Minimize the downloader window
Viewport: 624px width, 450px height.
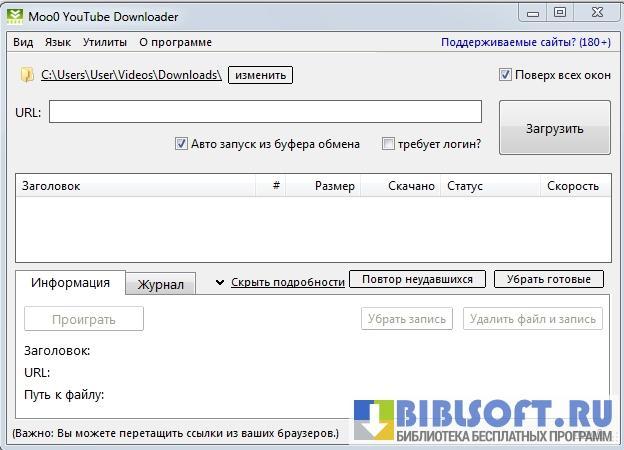click(530, 12)
